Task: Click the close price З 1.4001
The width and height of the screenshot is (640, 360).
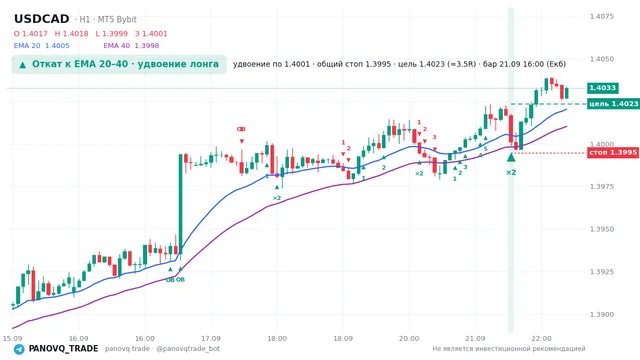Action: tap(151, 34)
